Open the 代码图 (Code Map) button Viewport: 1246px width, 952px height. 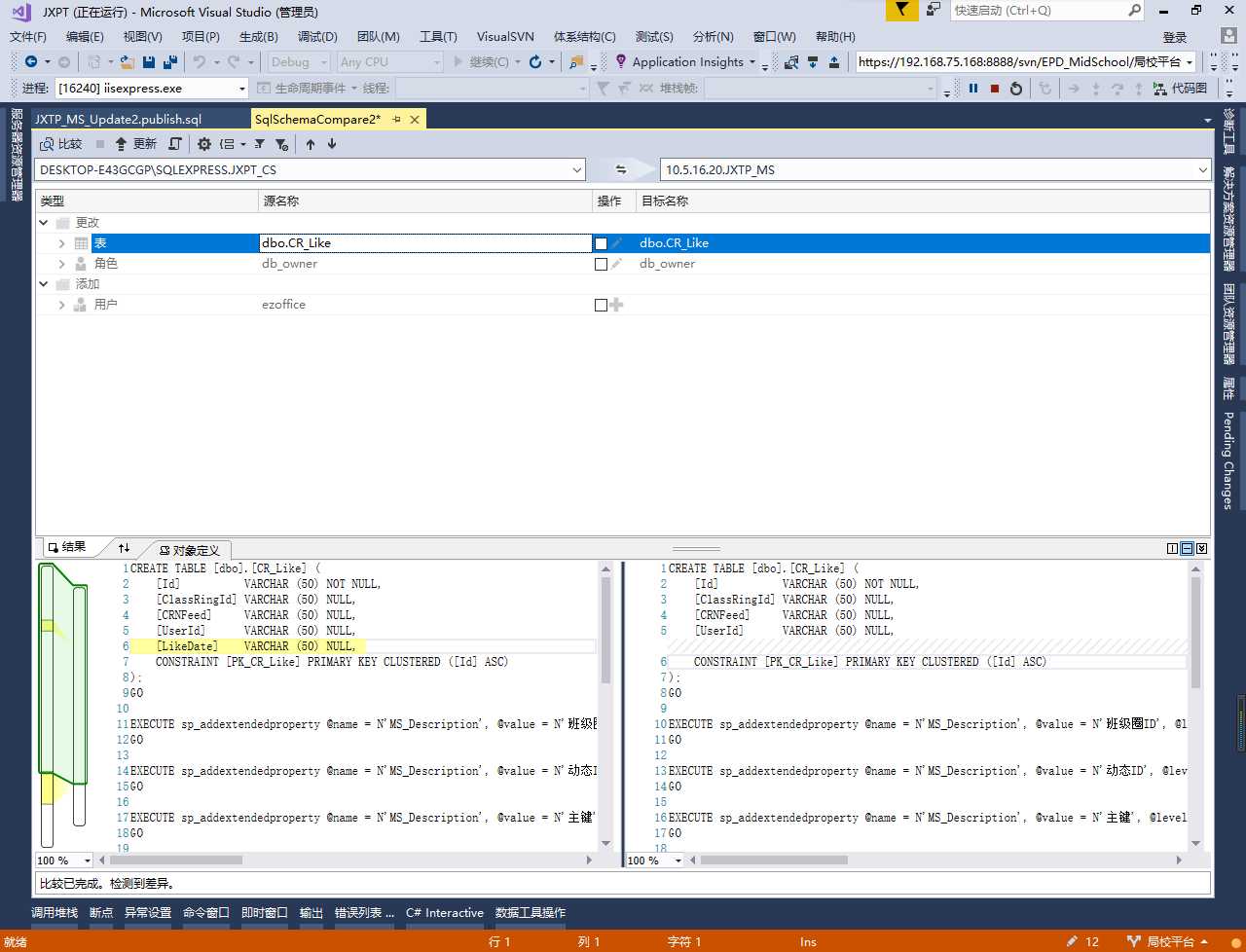point(1180,88)
